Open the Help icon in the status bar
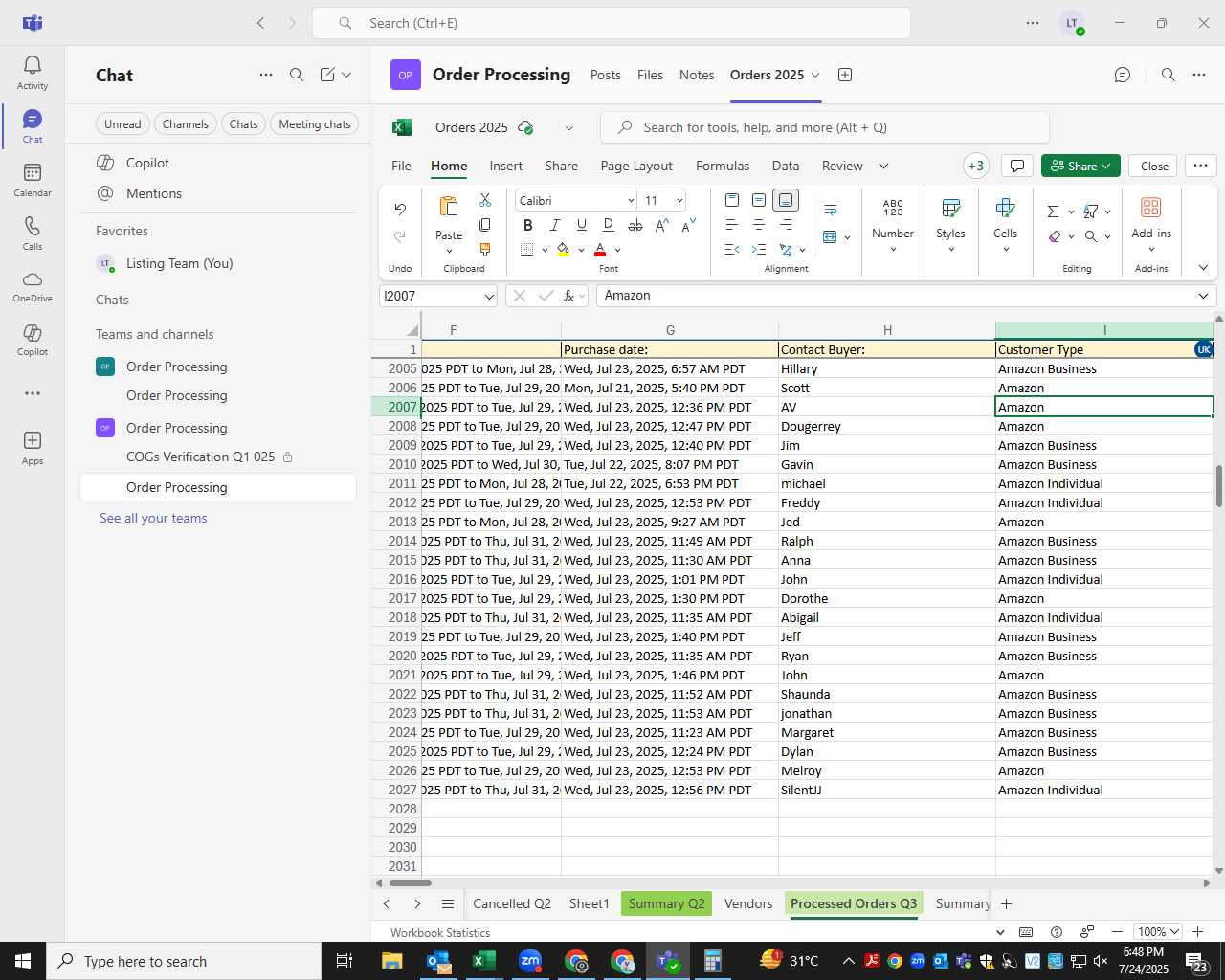The width and height of the screenshot is (1225, 980). coord(1057,932)
